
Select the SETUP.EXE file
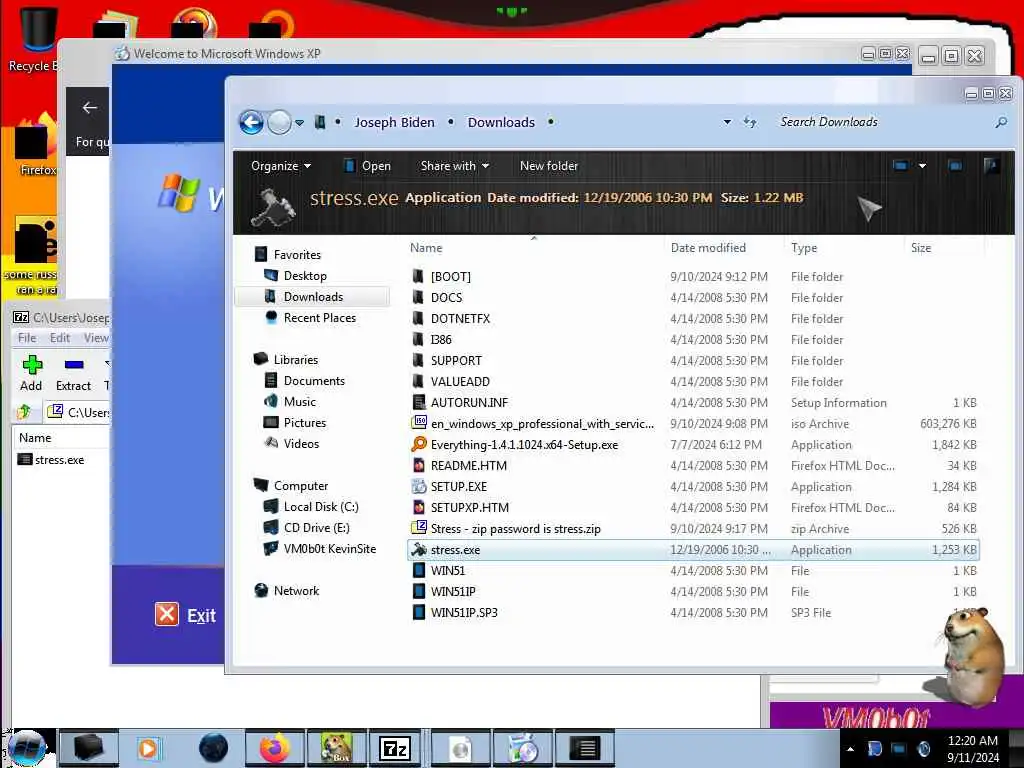[x=458, y=487]
